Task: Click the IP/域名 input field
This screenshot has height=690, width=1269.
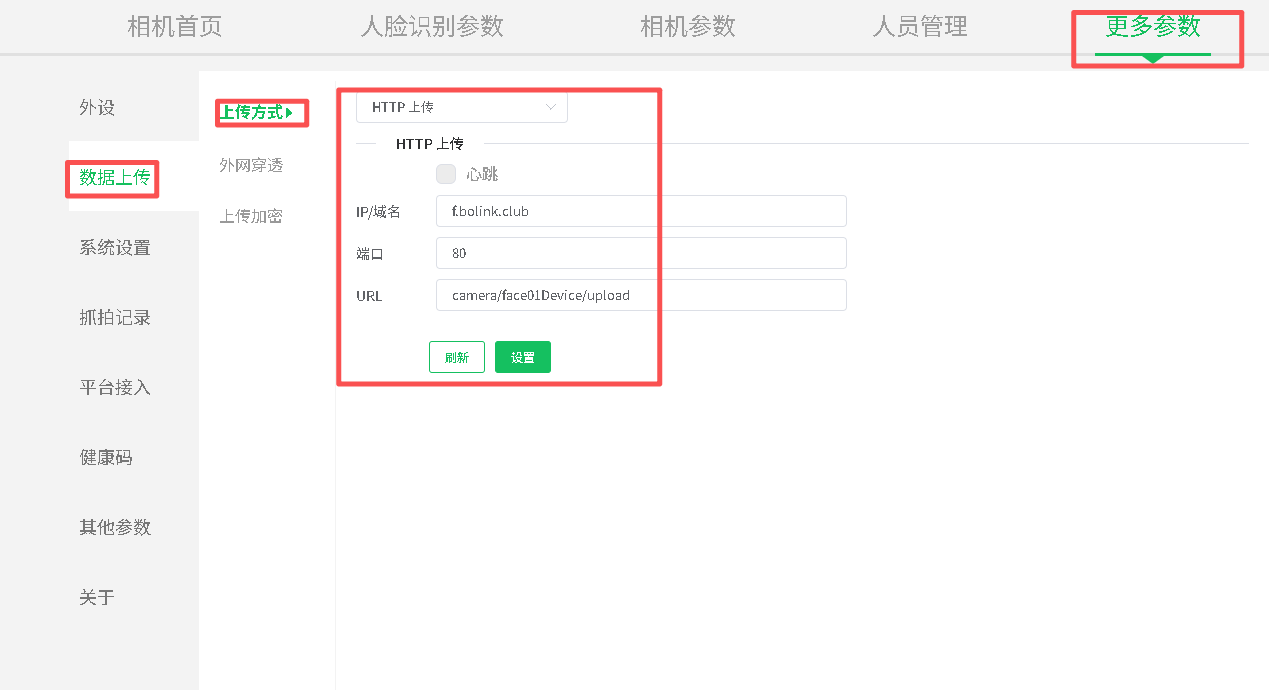Action: (641, 211)
